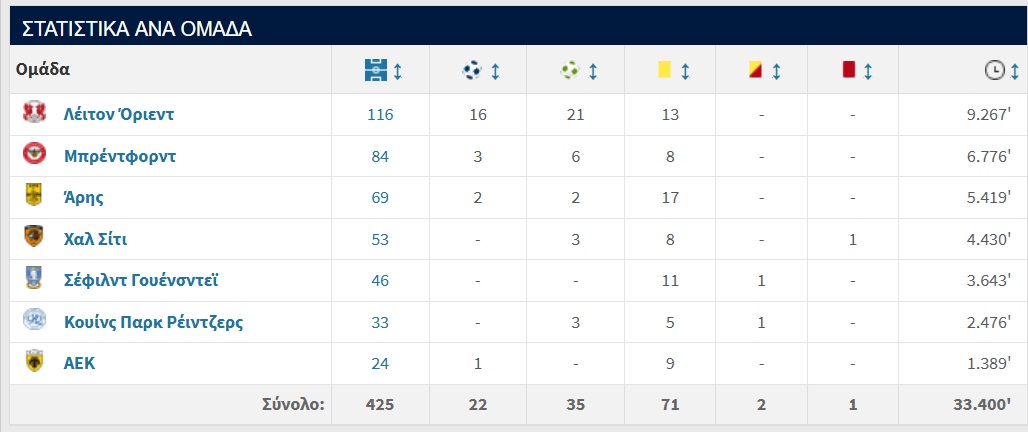Screen dimensions: 1028x432
Task: Click the Χαλ Σίτι club crest
Action: 34,238
